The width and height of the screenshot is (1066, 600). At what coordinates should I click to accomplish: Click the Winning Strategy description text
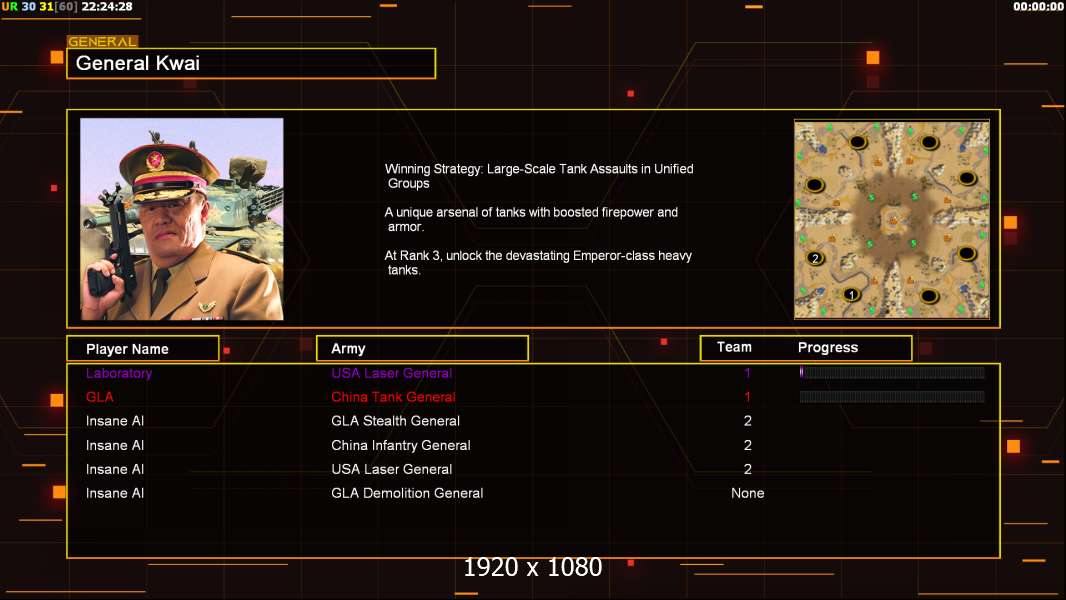[x=539, y=176]
